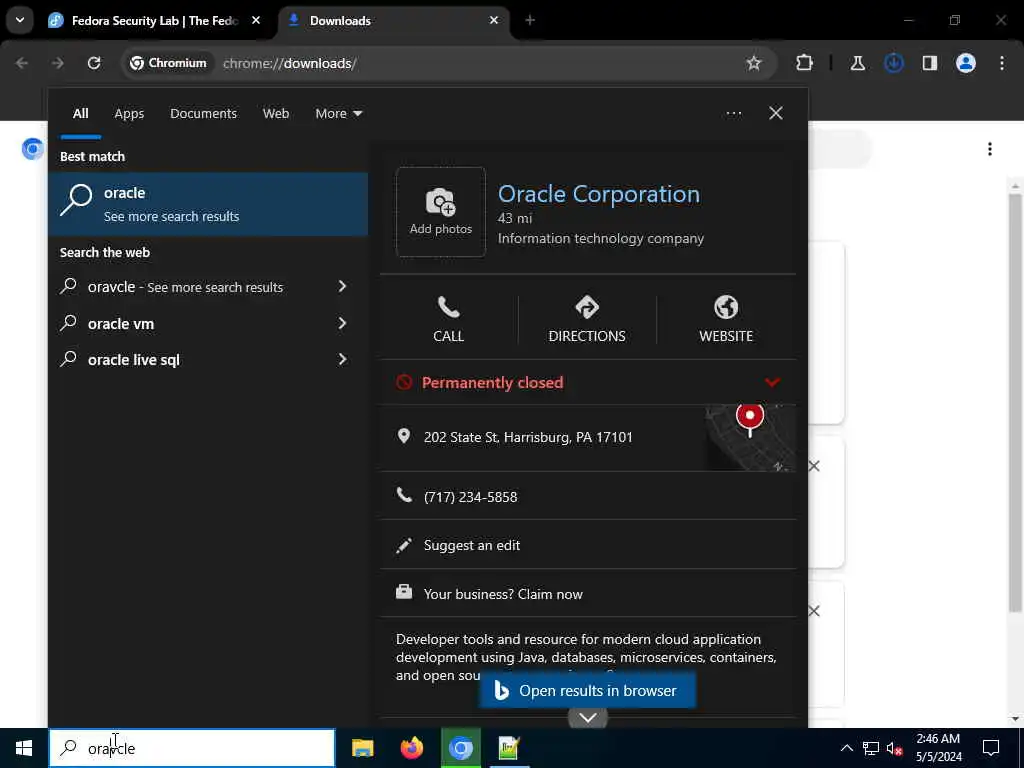Open the tab search dropdown arrow

[20, 20]
